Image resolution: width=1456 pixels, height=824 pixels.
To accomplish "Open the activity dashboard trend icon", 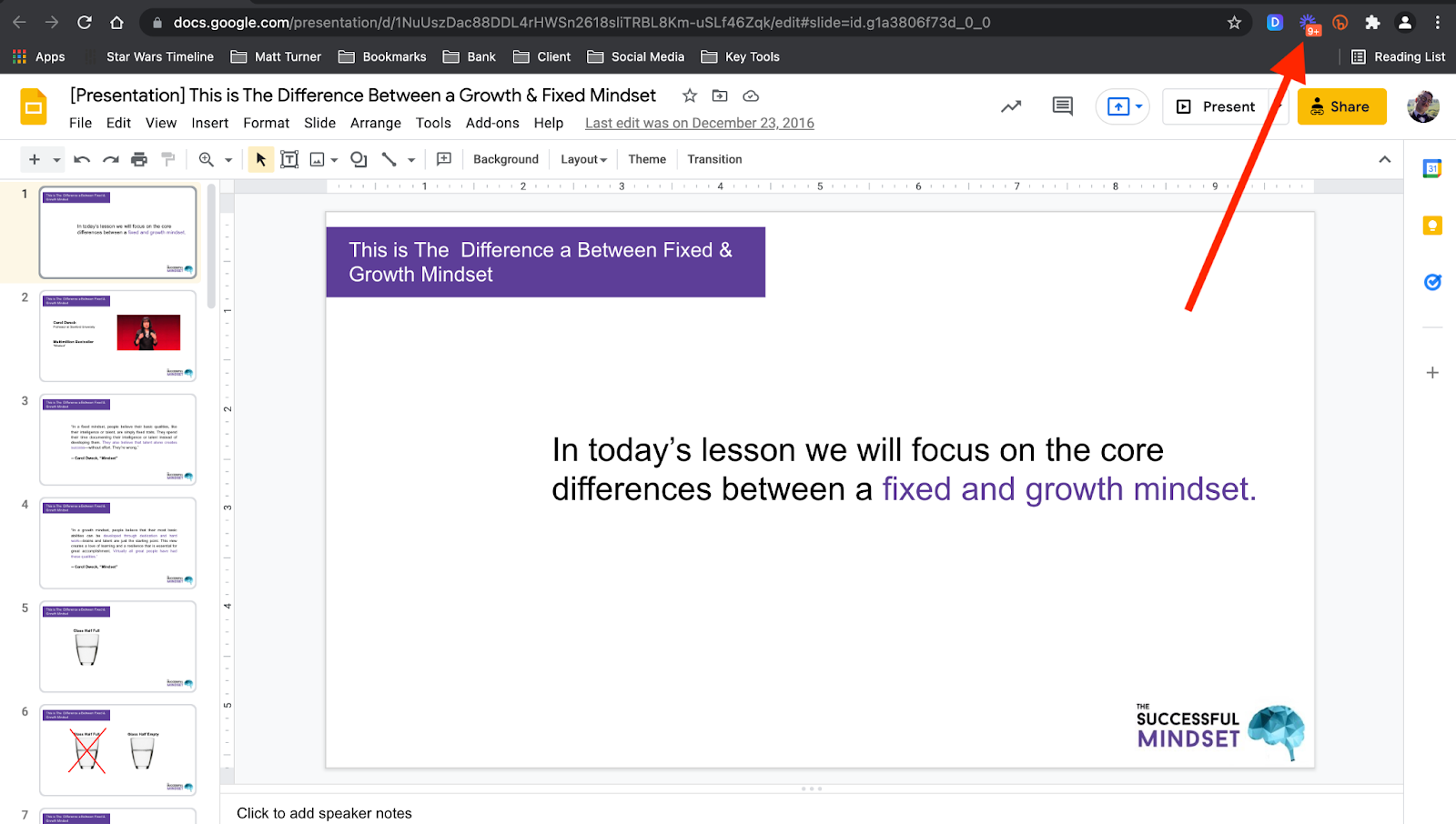I will coord(1011,106).
